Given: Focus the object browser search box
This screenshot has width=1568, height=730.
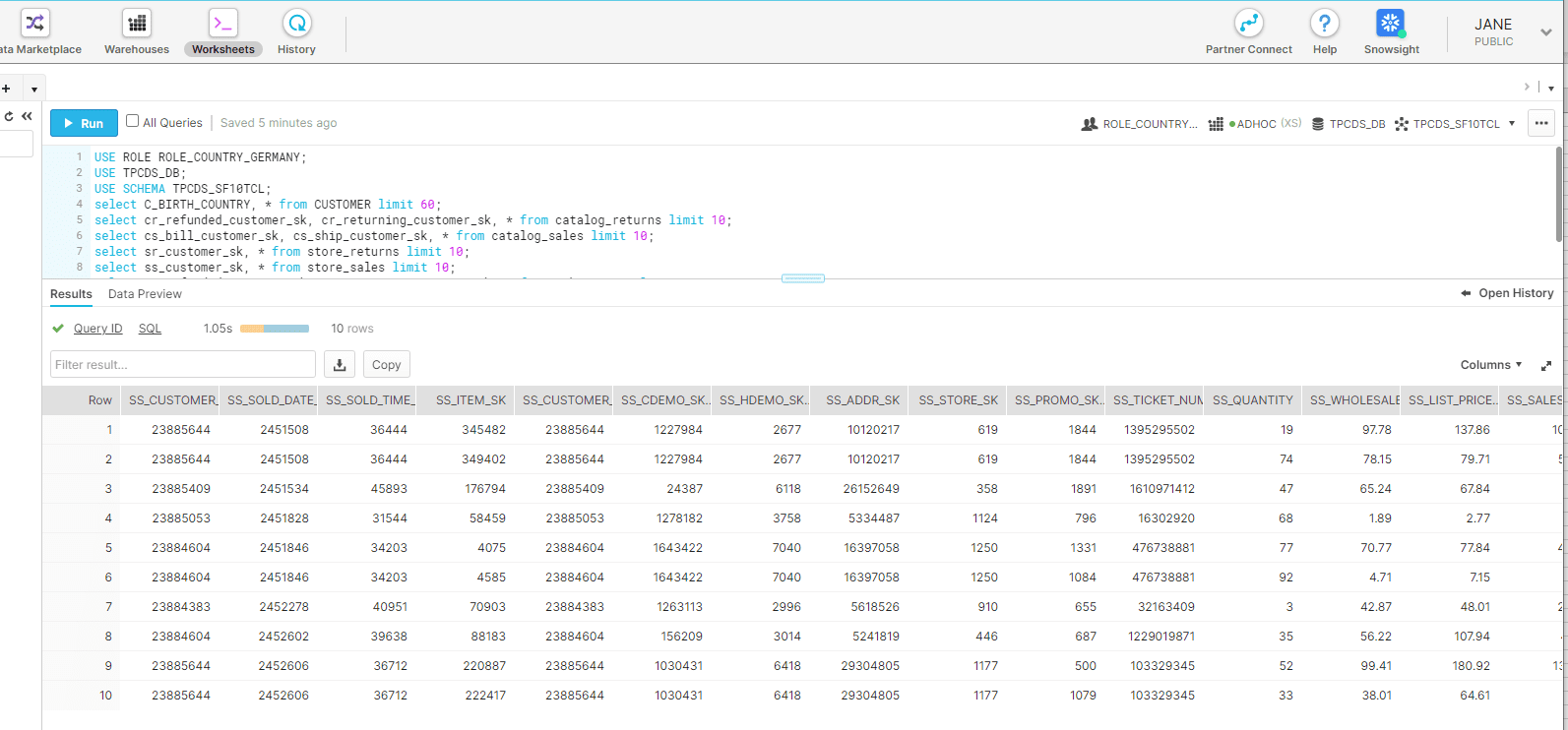Looking at the screenshot, I should [17, 144].
